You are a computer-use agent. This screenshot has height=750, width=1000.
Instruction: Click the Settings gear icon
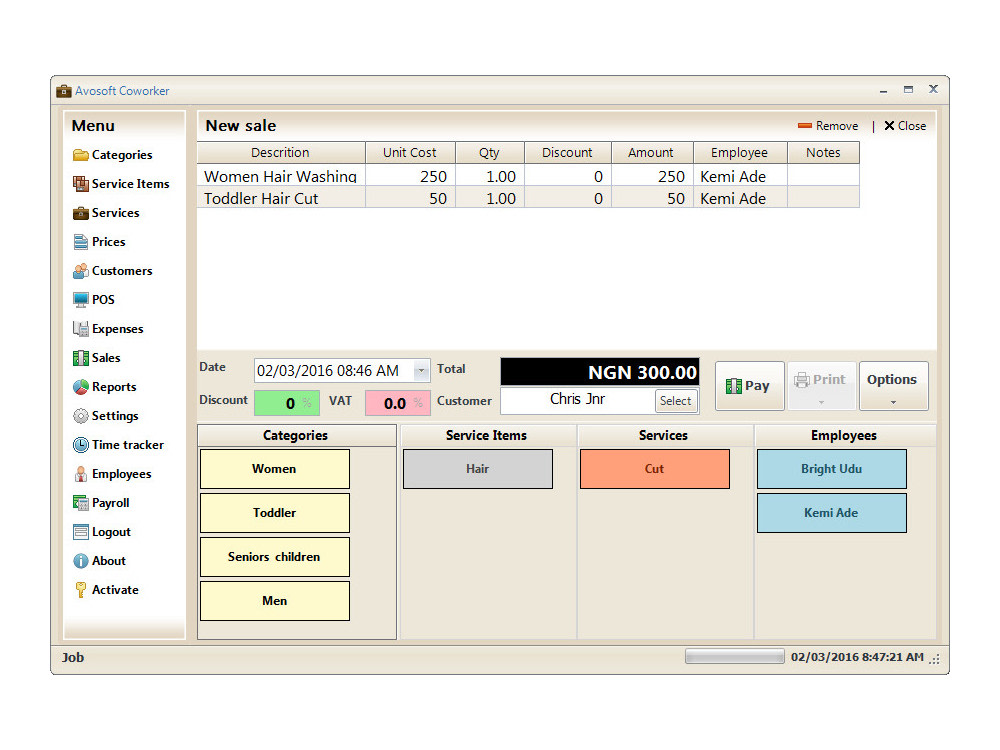80,416
